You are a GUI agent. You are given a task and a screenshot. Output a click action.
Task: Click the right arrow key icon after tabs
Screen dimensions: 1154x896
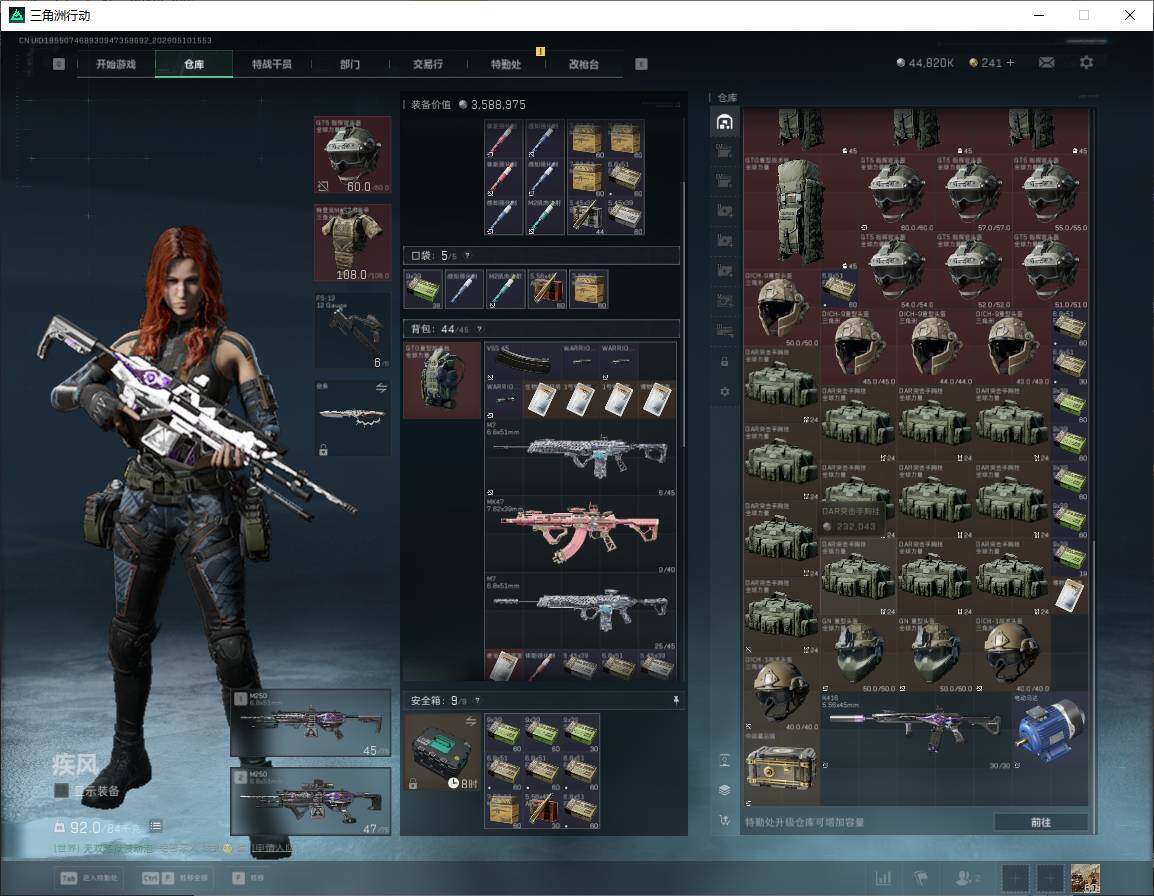coord(641,64)
